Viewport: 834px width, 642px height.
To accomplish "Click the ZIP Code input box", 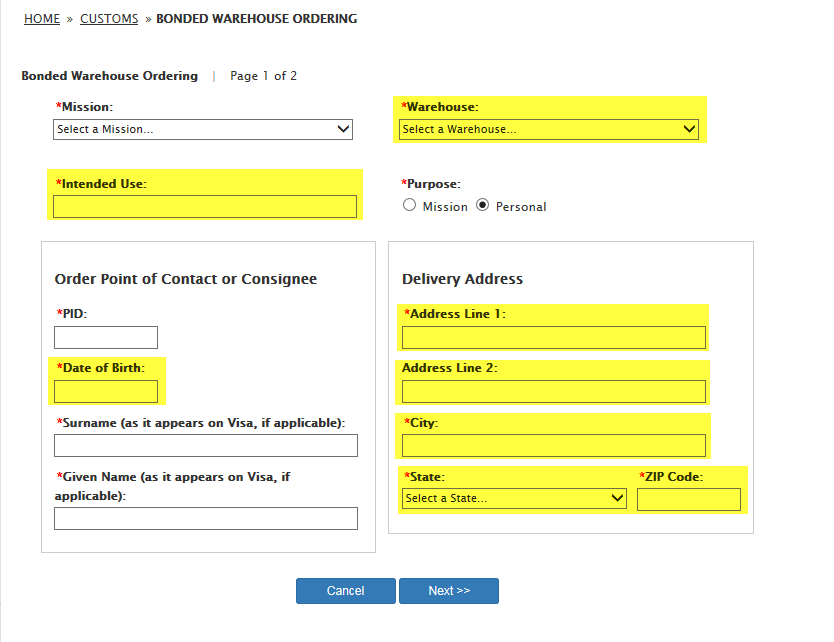I will point(689,499).
